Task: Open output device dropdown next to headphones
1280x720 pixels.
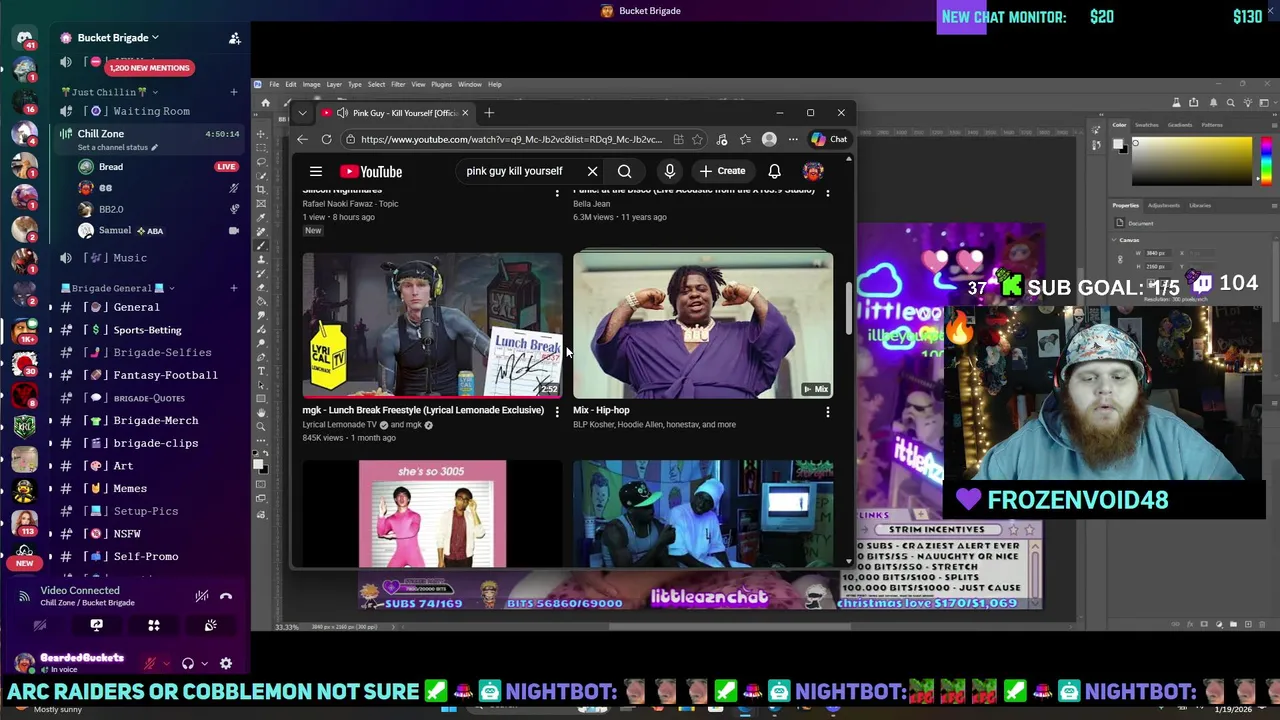Action: 204,663
